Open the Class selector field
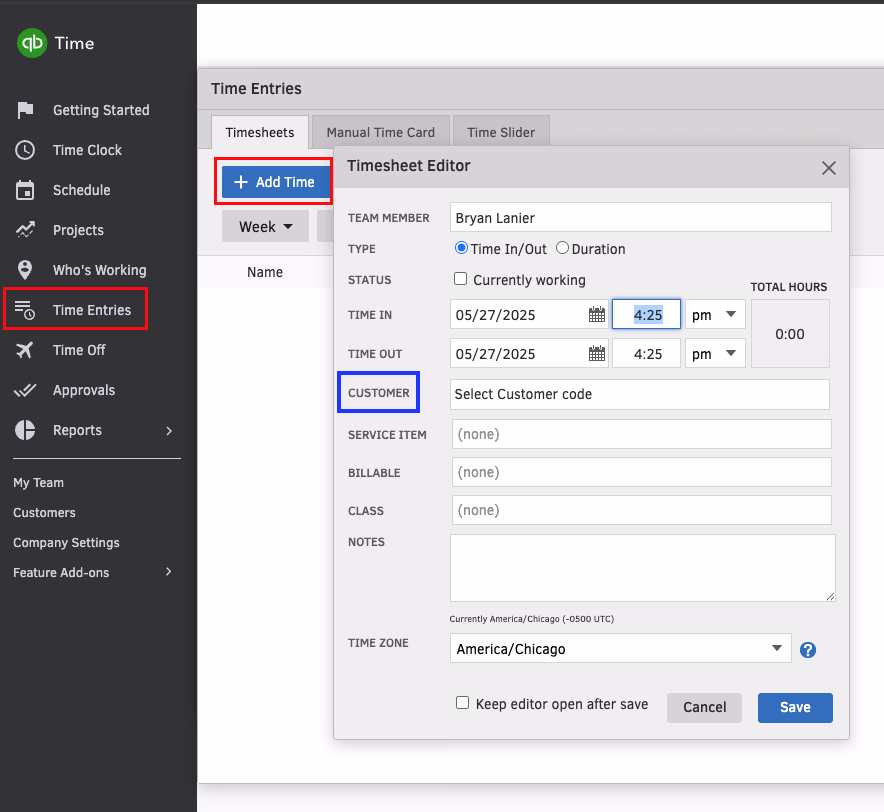884x812 pixels. [x=641, y=510]
